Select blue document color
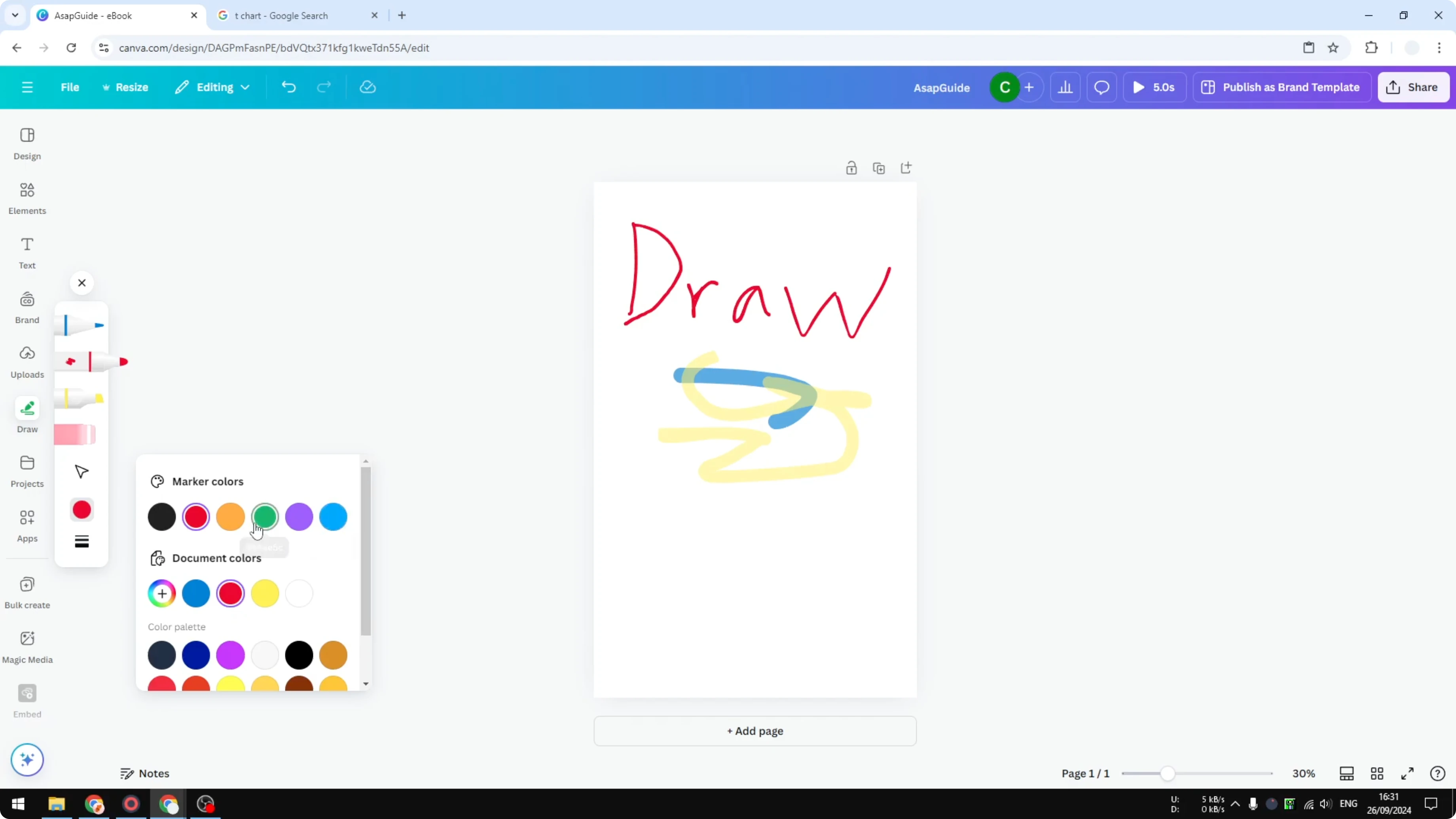1456x819 pixels. tap(196, 593)
